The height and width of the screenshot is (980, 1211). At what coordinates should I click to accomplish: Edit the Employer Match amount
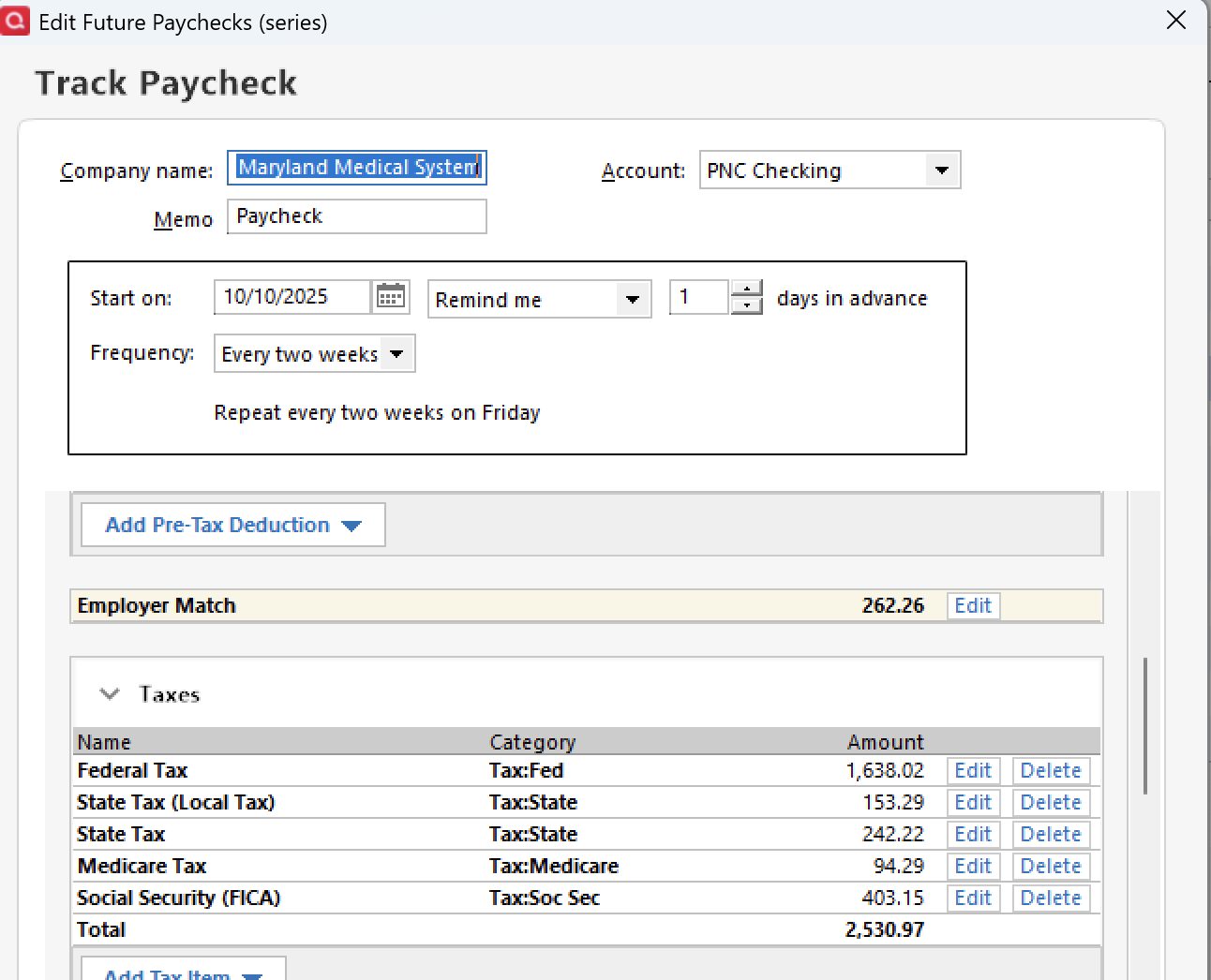pos(973,606)
